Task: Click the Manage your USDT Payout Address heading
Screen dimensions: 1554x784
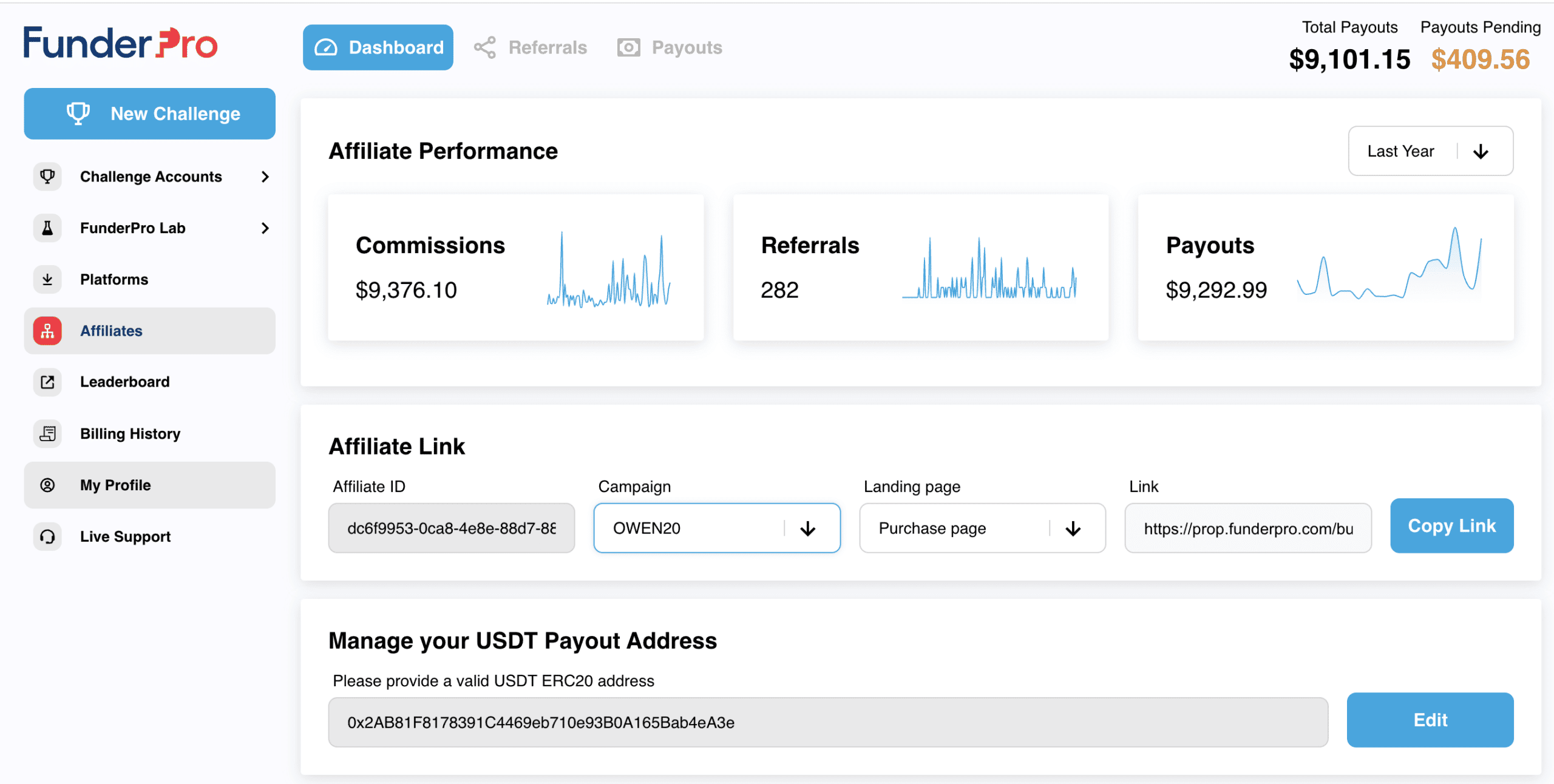Action: (523, 641)
